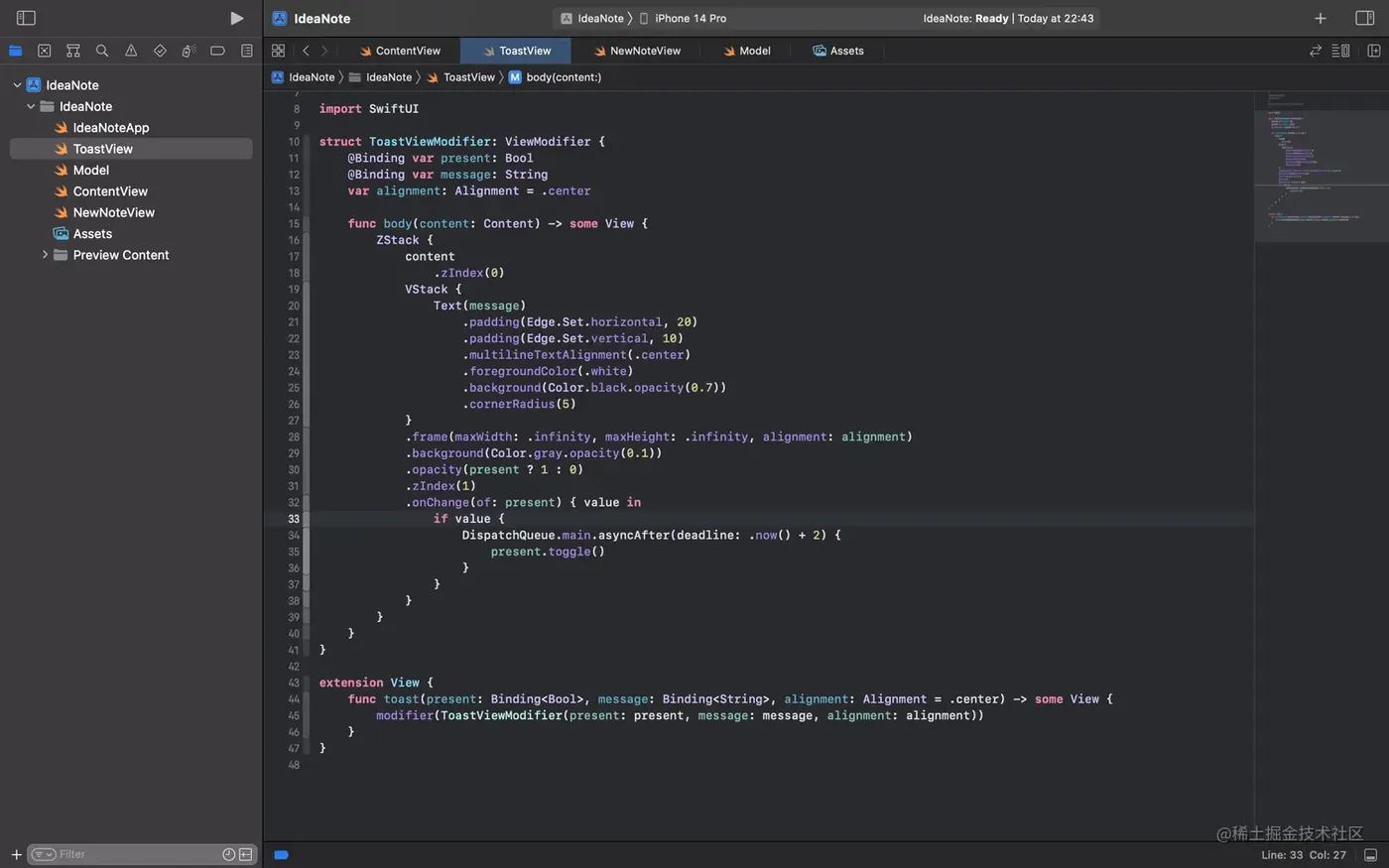
Task: Click line number 33 in the gutter
Action: coord(294,519)
